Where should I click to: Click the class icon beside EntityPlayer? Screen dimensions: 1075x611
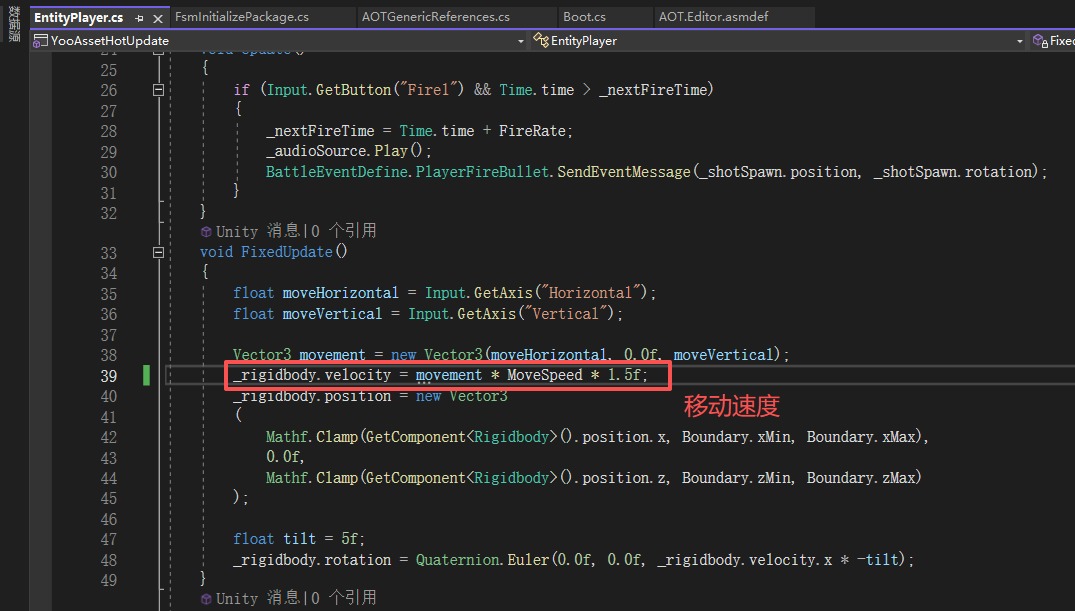pyautogui.click(x=541, y=40)
